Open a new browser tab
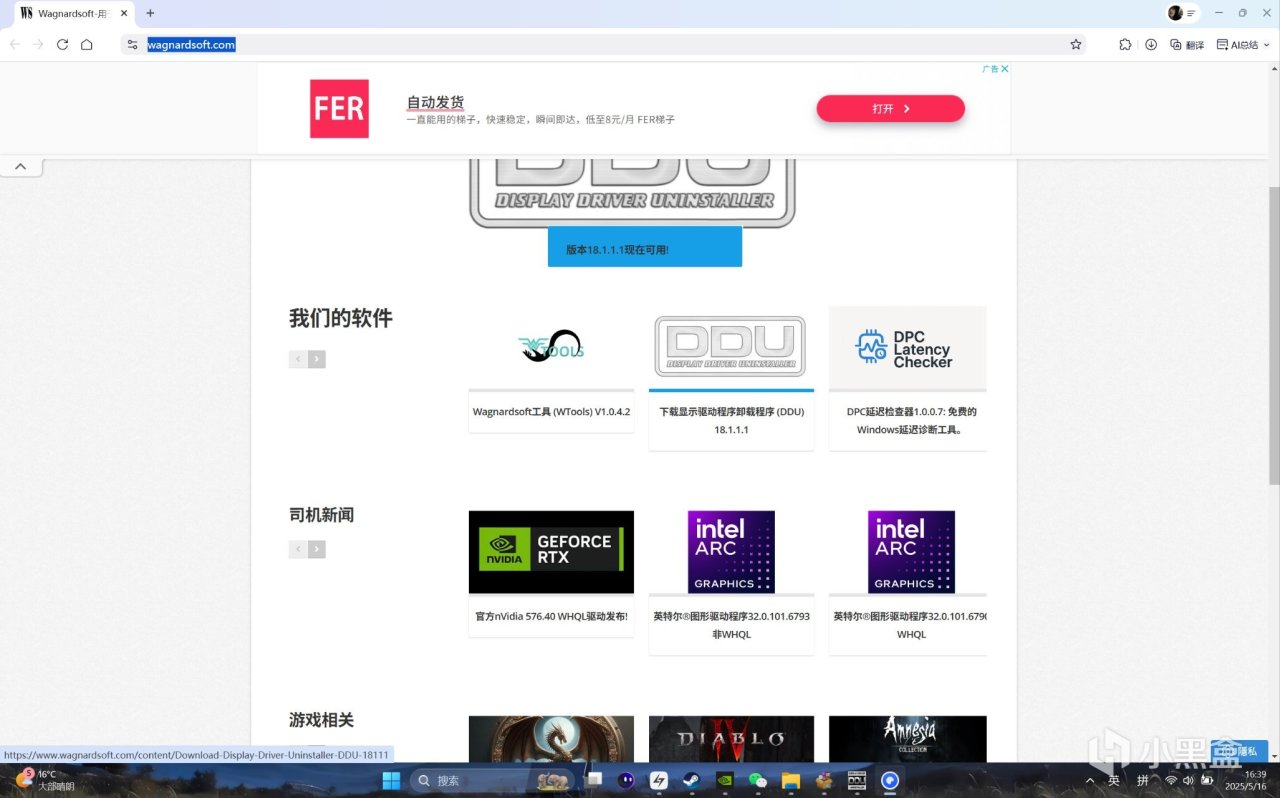The width and height of the screenshot is (1280, 798). (x=150, y=13)
